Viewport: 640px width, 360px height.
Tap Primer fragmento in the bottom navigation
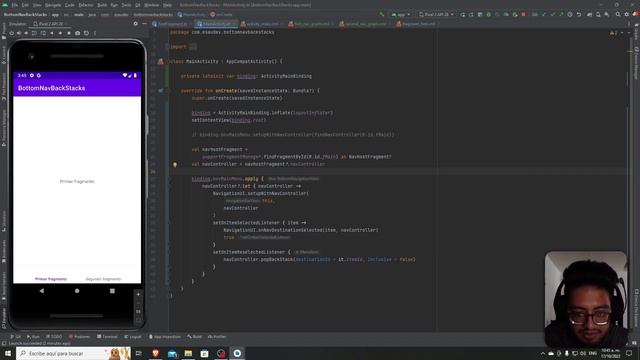tap(51, 279)
